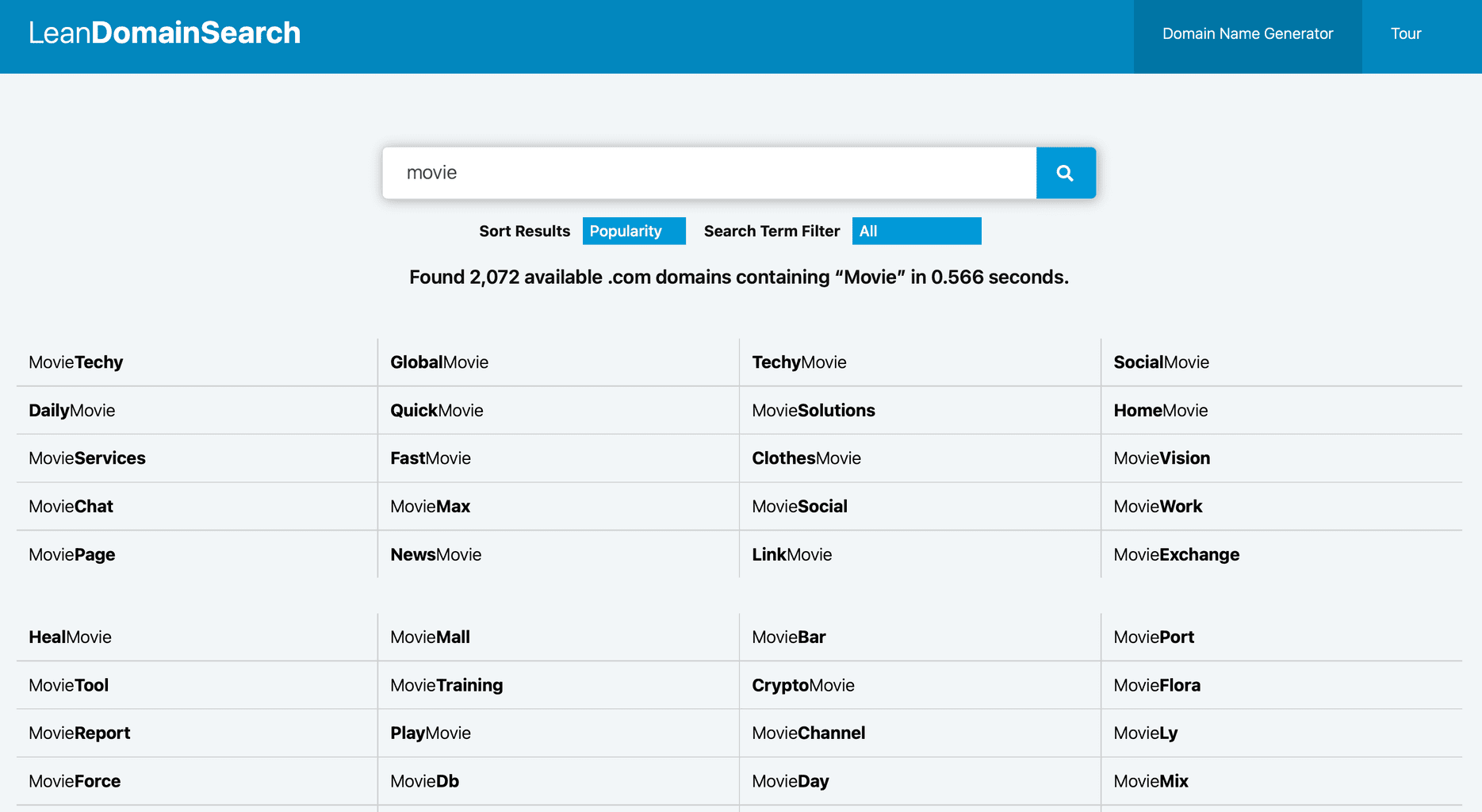Image resolution: width=1482 pixels, height=812 pixels.
Task: Choose the MovieMix domain
Action: click(1151, 782)
